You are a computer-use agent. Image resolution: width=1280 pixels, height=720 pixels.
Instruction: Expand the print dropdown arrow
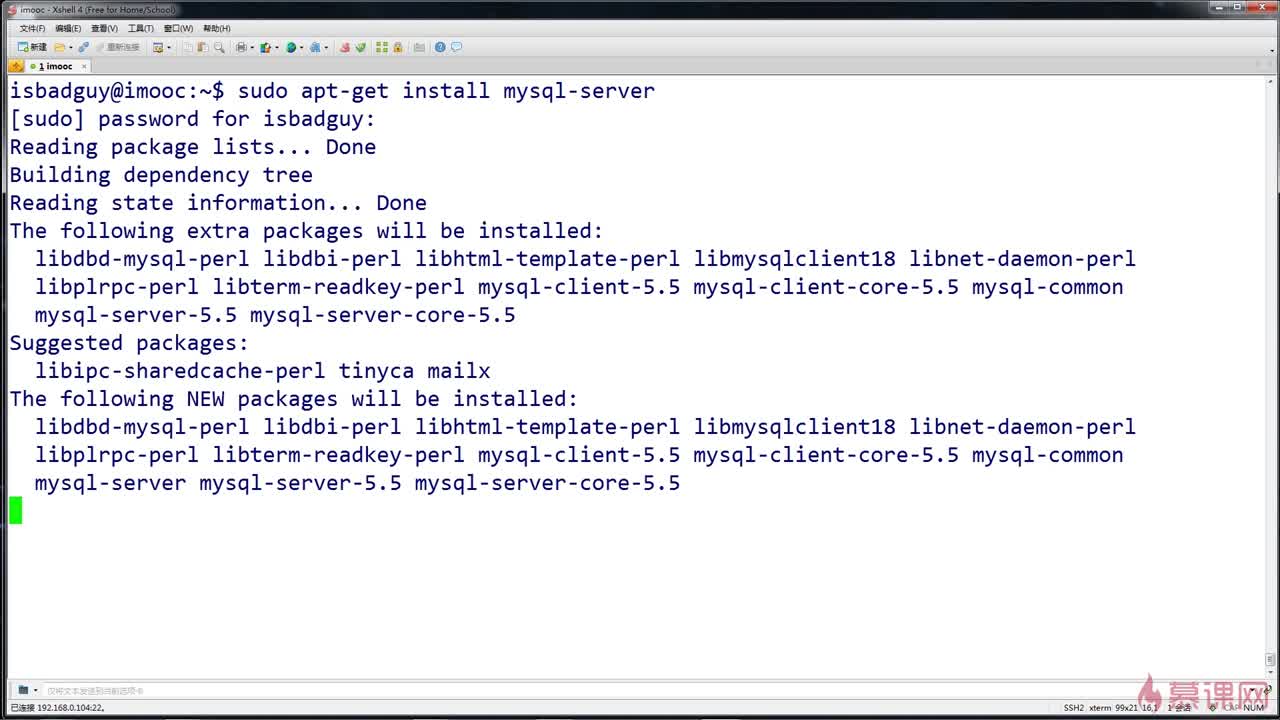(x=251, y=47)
